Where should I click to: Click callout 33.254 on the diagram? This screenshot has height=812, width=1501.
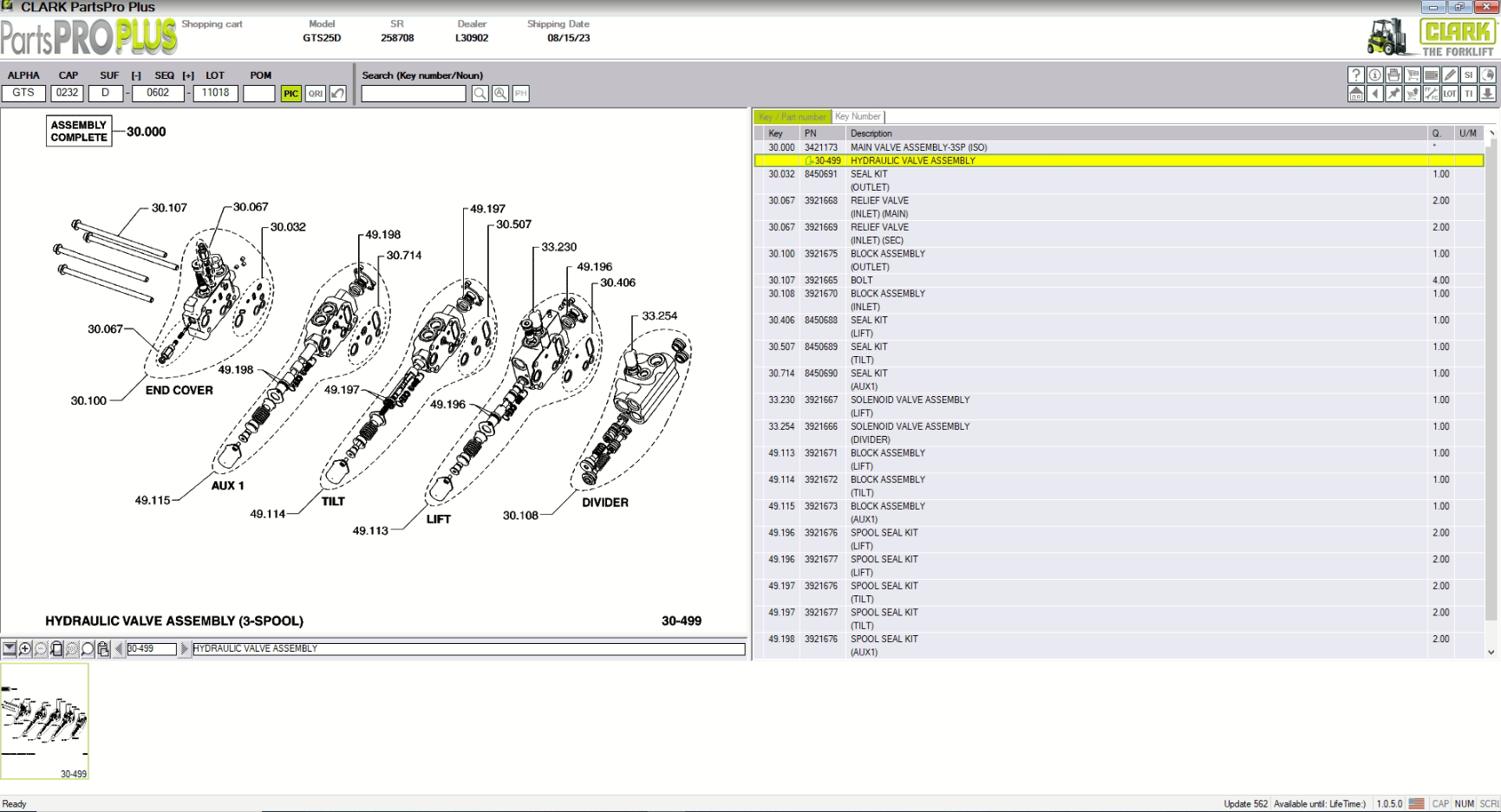pyautogui.click(x=659, y=315)
